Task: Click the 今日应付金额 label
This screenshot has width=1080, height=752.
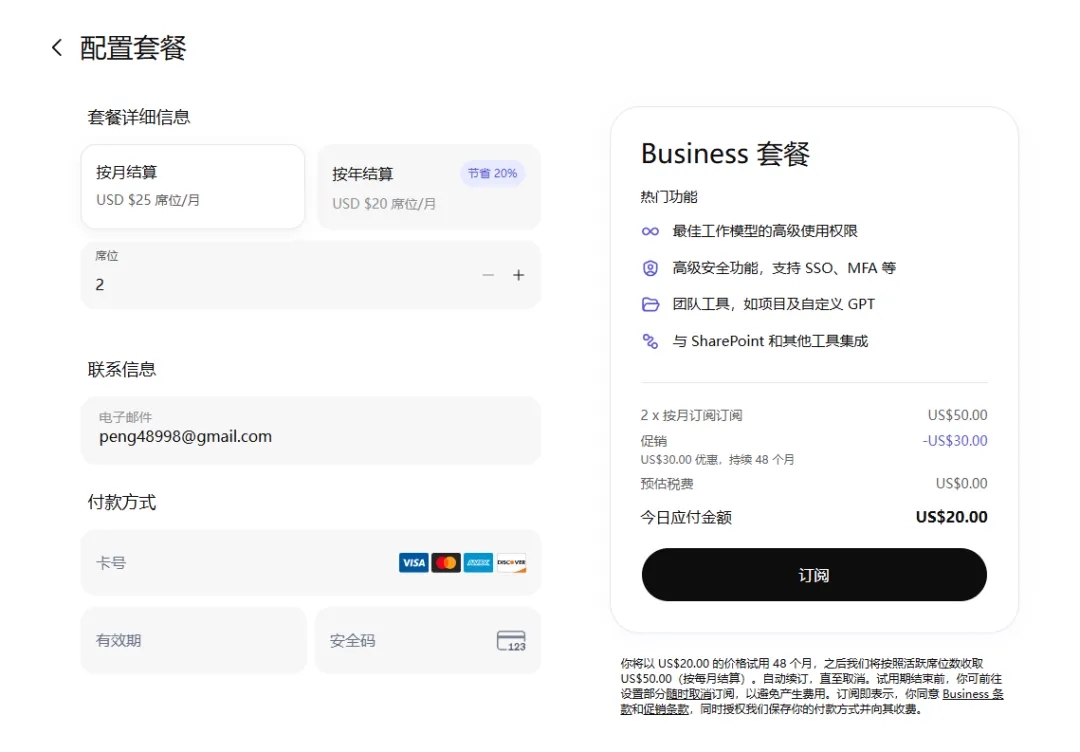Action: coord(686,517)
